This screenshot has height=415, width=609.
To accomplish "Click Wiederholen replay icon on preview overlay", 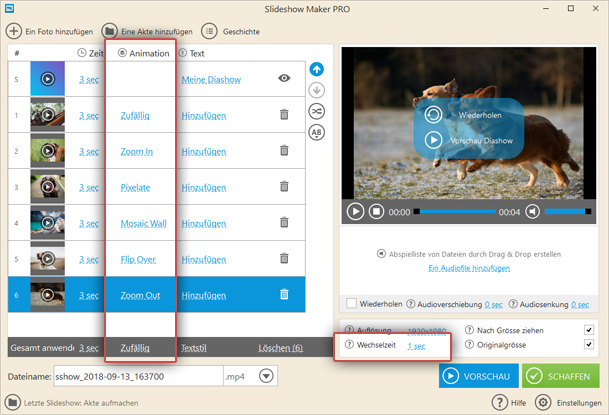I will (x=433, y=115).
